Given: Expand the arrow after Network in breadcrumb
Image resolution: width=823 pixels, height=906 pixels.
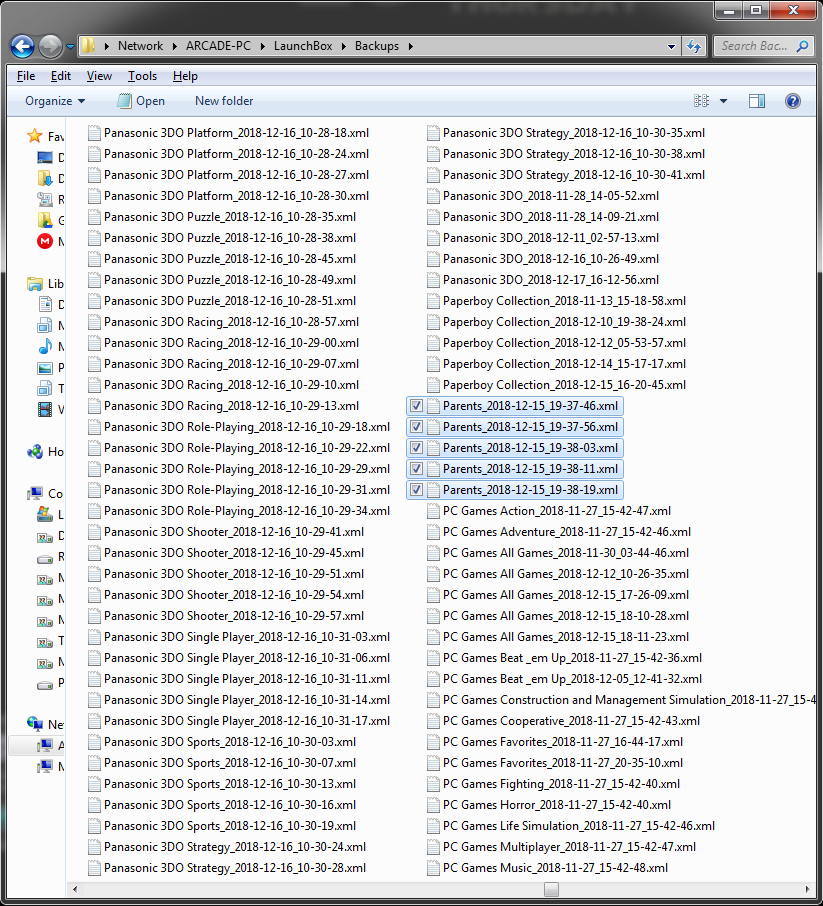Looking at the screenshot, I should pyautogui.click(x=175, y=46).
